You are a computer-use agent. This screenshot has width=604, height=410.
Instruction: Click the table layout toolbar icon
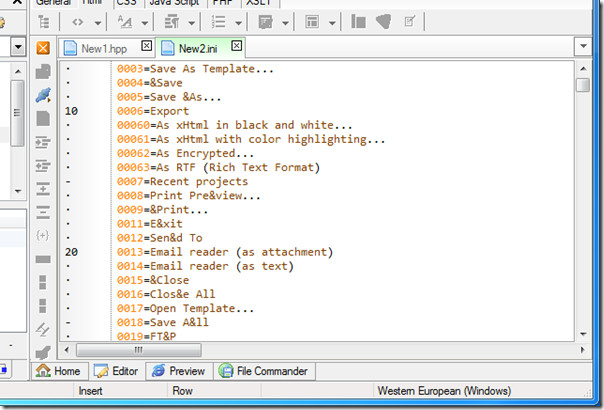(x=312, y=22)
